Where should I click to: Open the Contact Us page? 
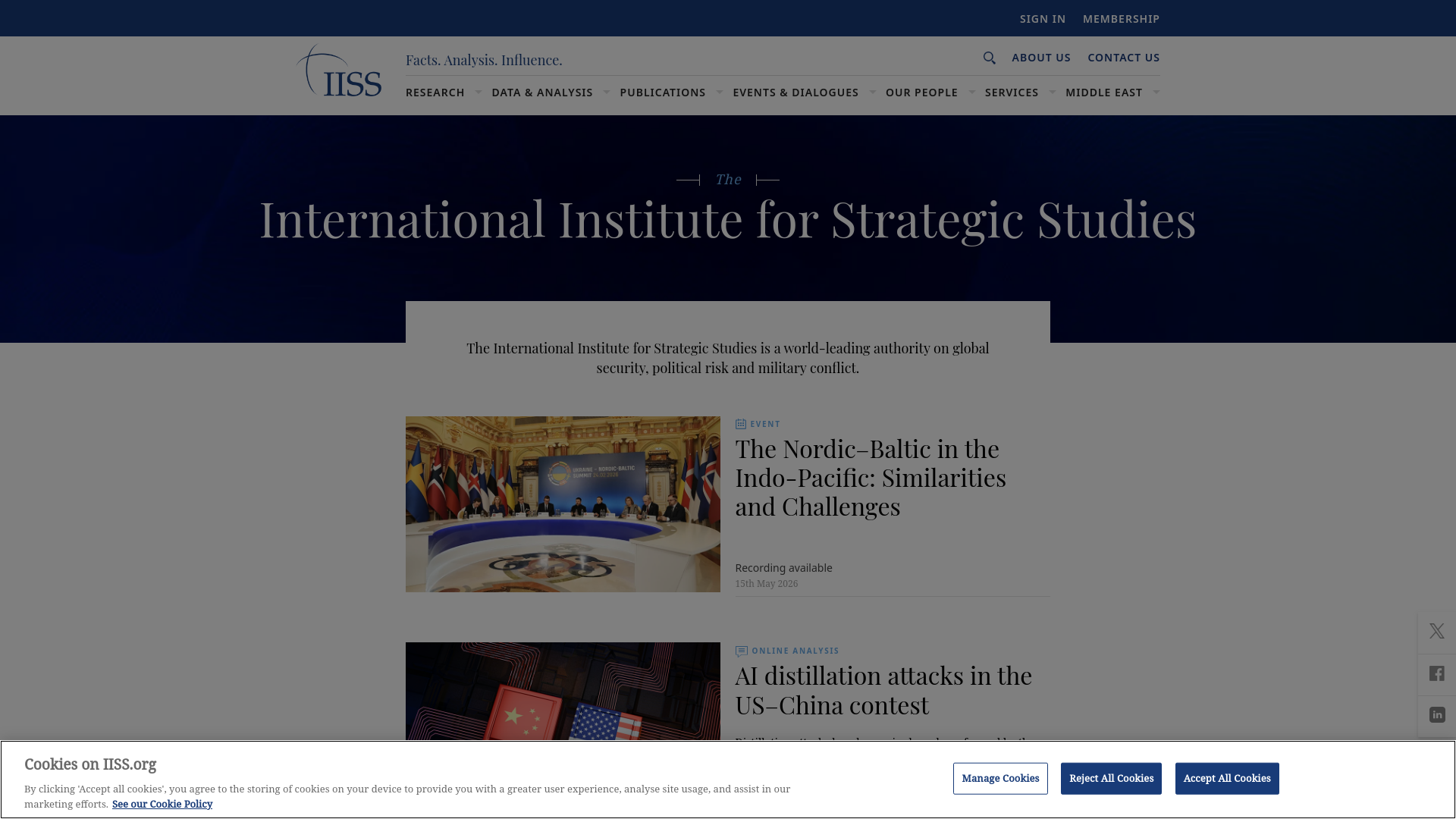coord(1124,58)
